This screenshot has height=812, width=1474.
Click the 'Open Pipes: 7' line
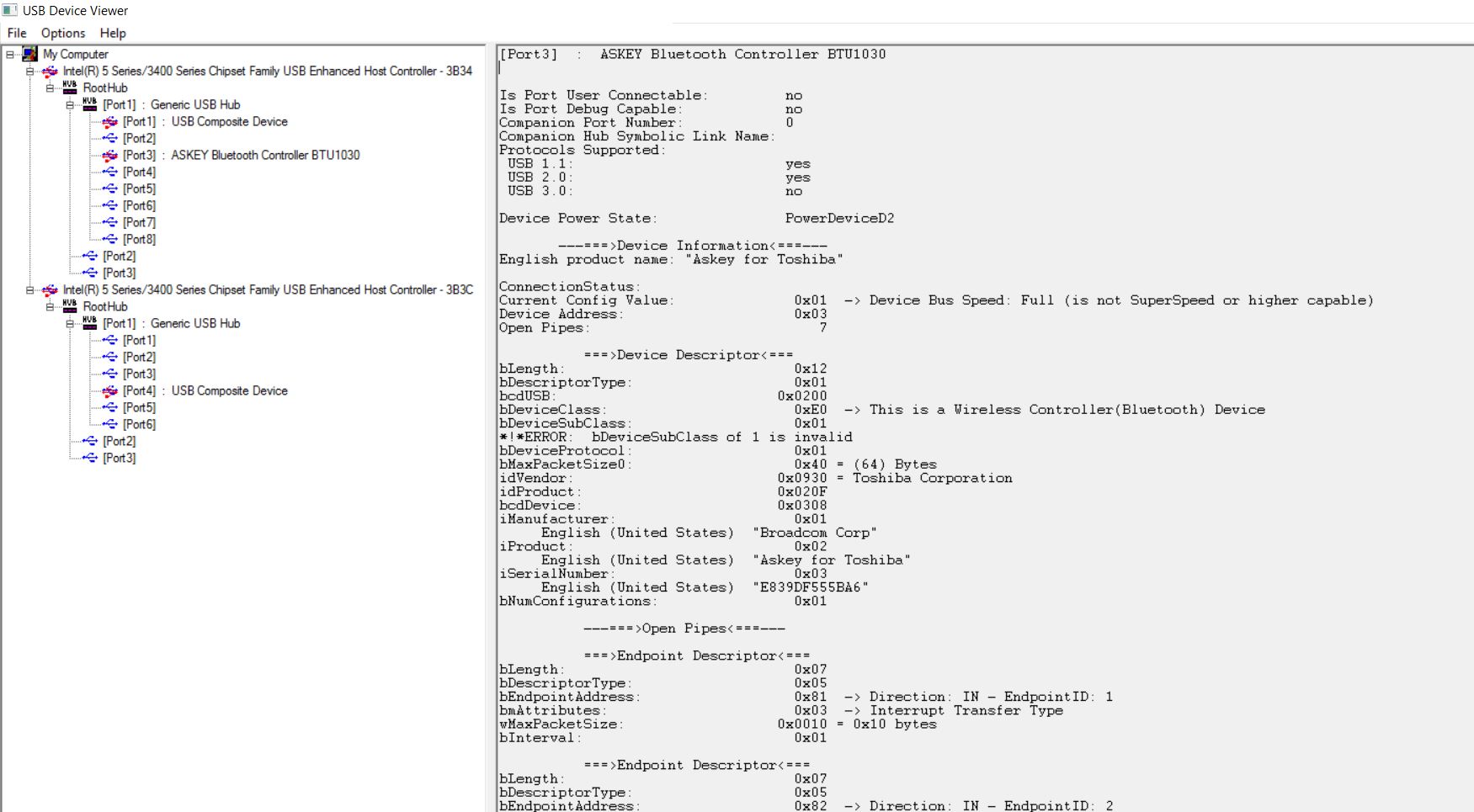pyautogui.click(x=663, y=327)
